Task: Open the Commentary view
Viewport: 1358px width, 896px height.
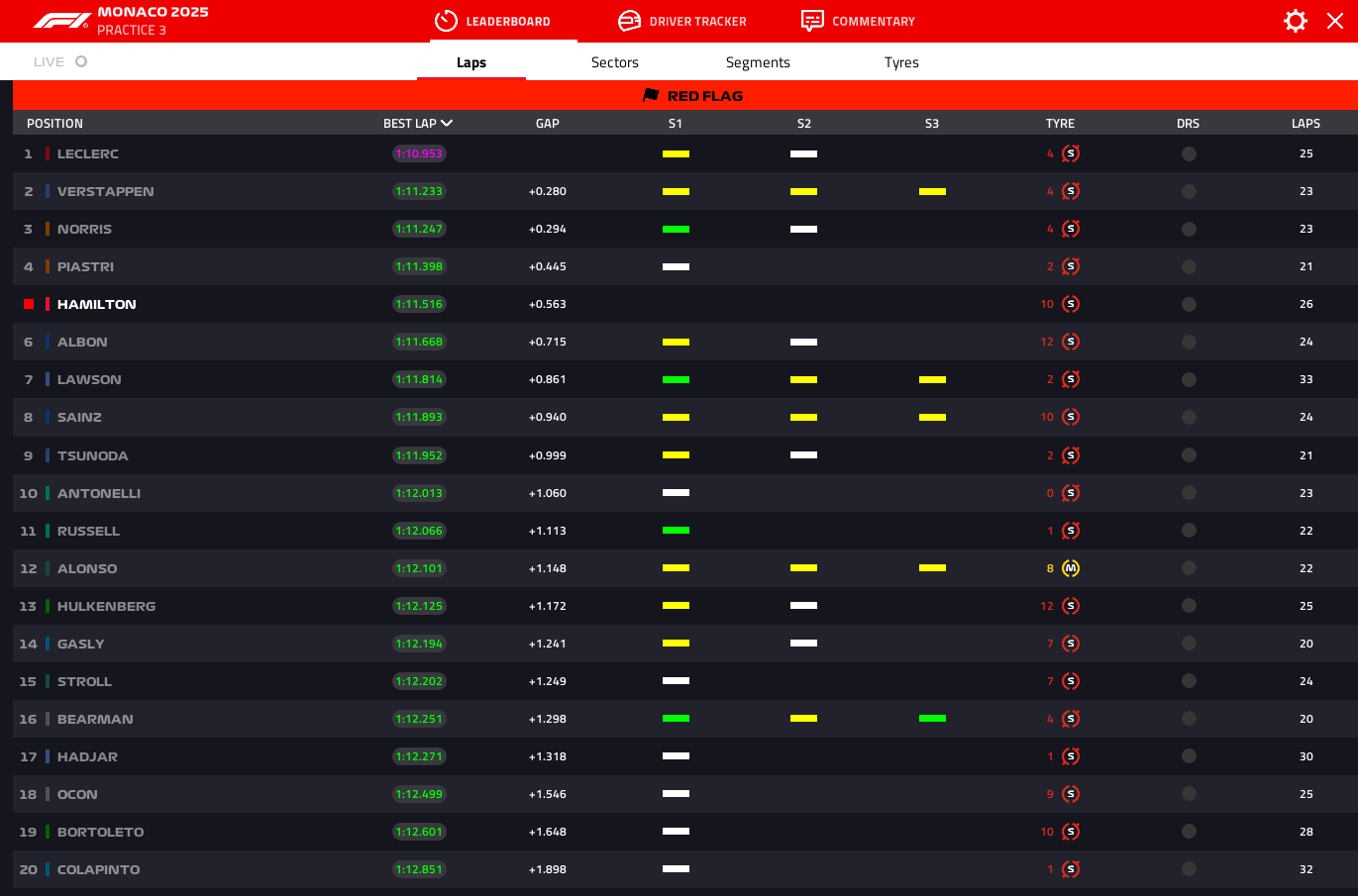Action: point(858,21)
